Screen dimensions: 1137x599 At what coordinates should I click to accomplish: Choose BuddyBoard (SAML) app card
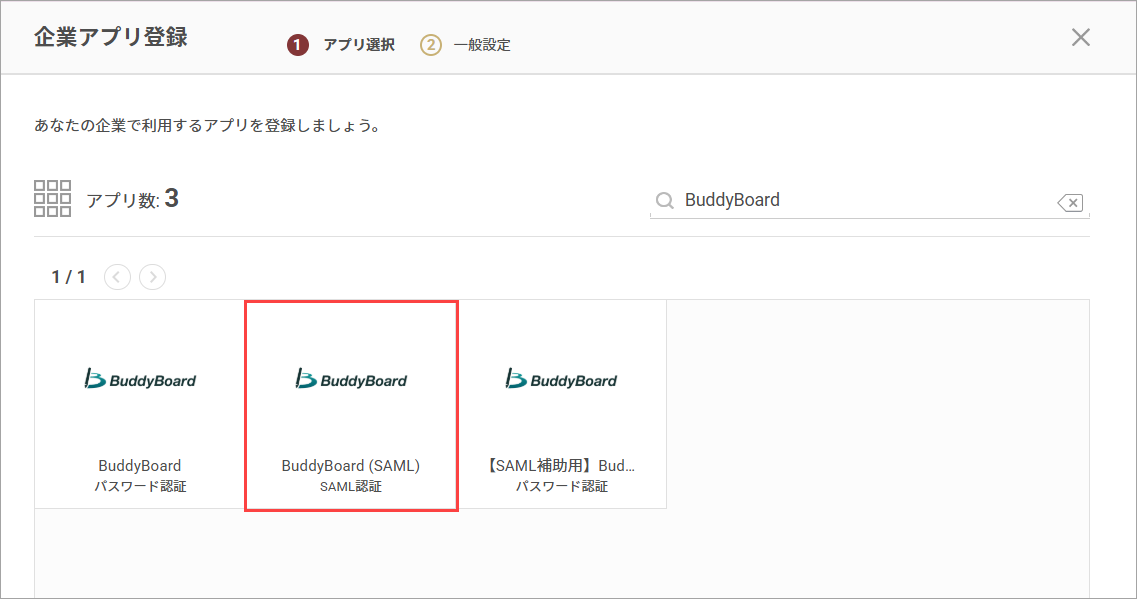(x=351, y=405)
